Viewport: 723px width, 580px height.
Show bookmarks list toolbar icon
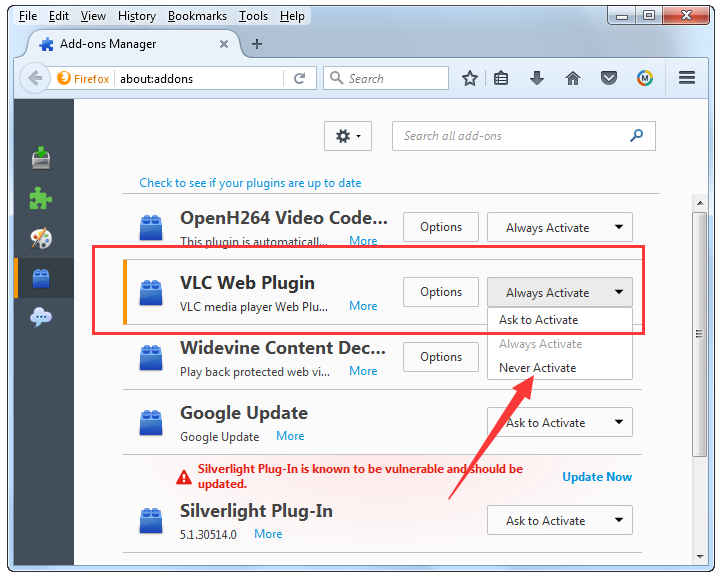point(501,78)
